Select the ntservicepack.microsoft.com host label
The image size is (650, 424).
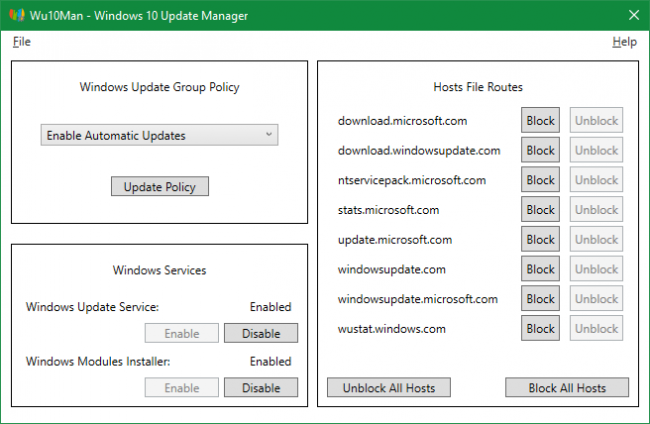412,180
